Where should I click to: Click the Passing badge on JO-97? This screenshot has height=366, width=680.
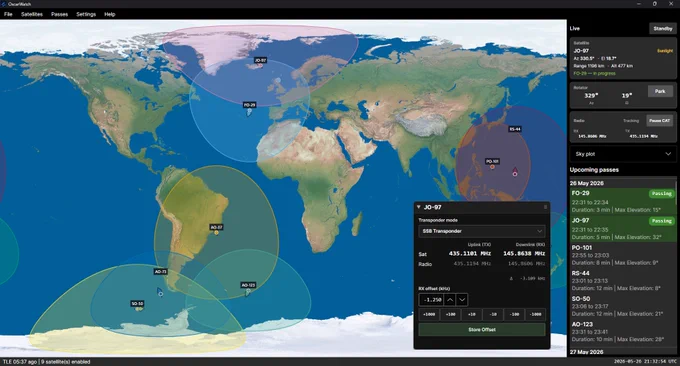point(661,221)
